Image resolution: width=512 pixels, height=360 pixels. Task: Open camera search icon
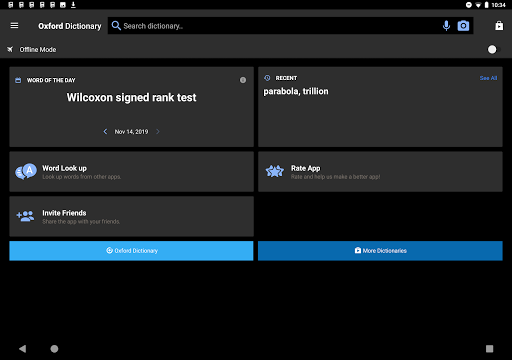point(463,26)
